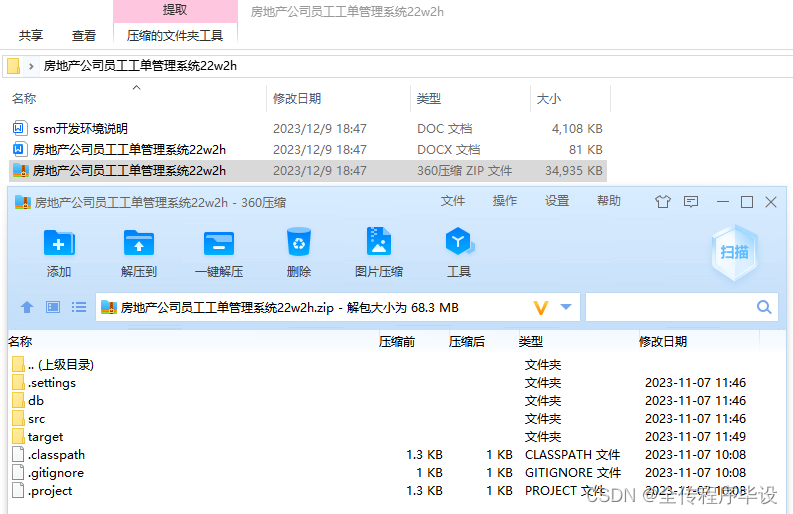The image size is (793, 514).
Task: Select the .gitignore file name
Action: tap(56, 473)
